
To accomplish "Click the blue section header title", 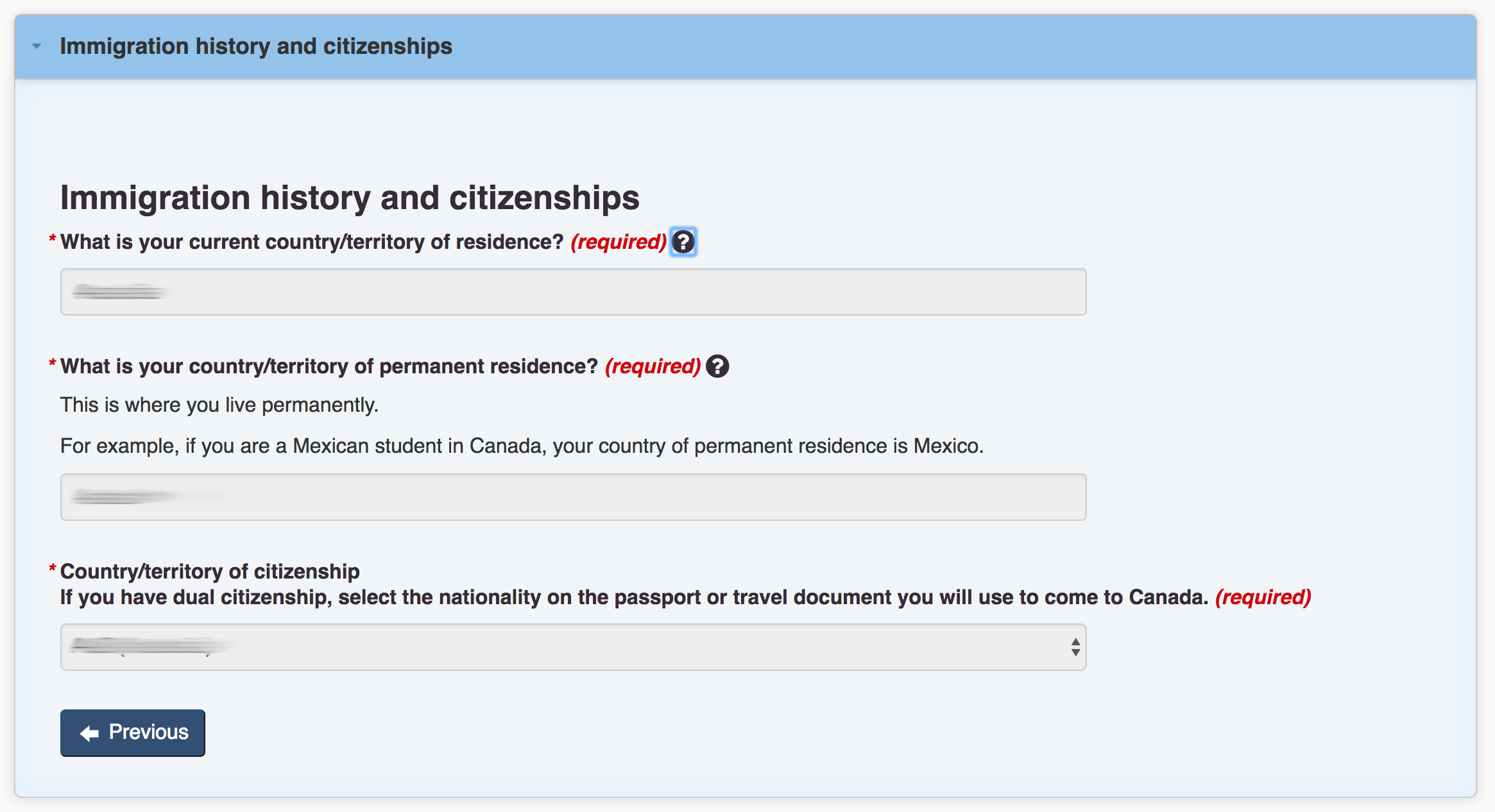I will (256, 46).
